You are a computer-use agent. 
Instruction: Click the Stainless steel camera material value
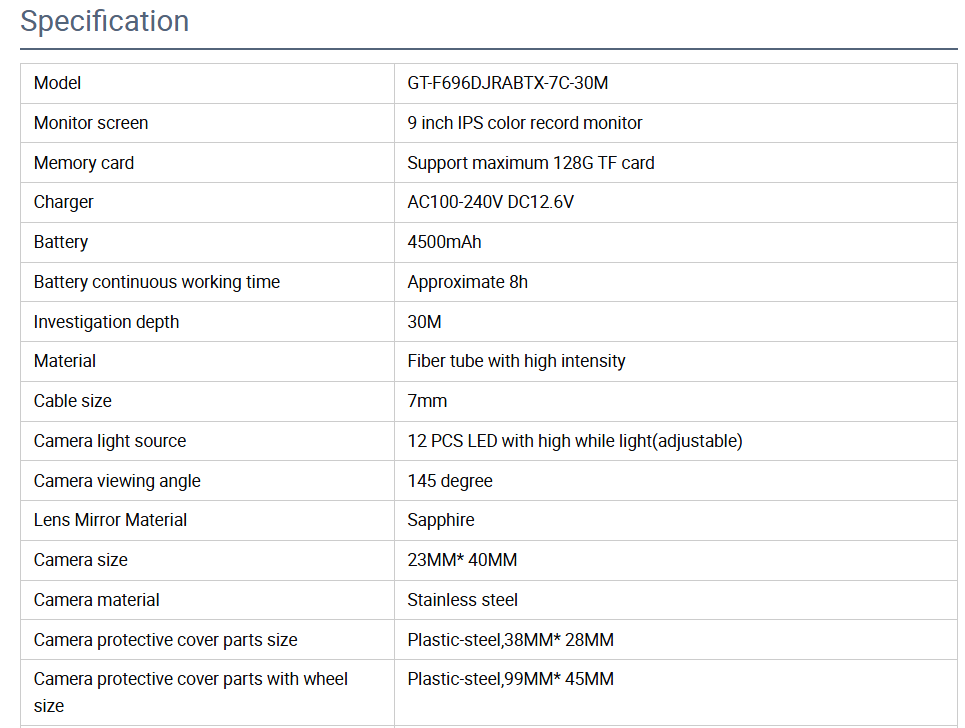point(462,600)
